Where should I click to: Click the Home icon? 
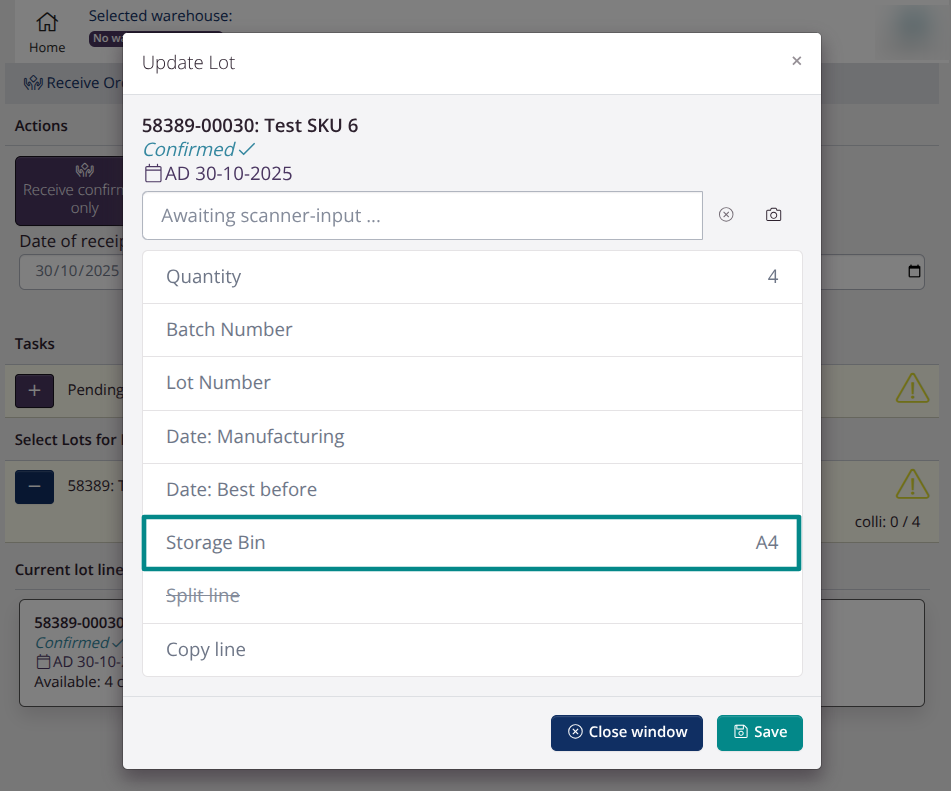pos(46,23)
